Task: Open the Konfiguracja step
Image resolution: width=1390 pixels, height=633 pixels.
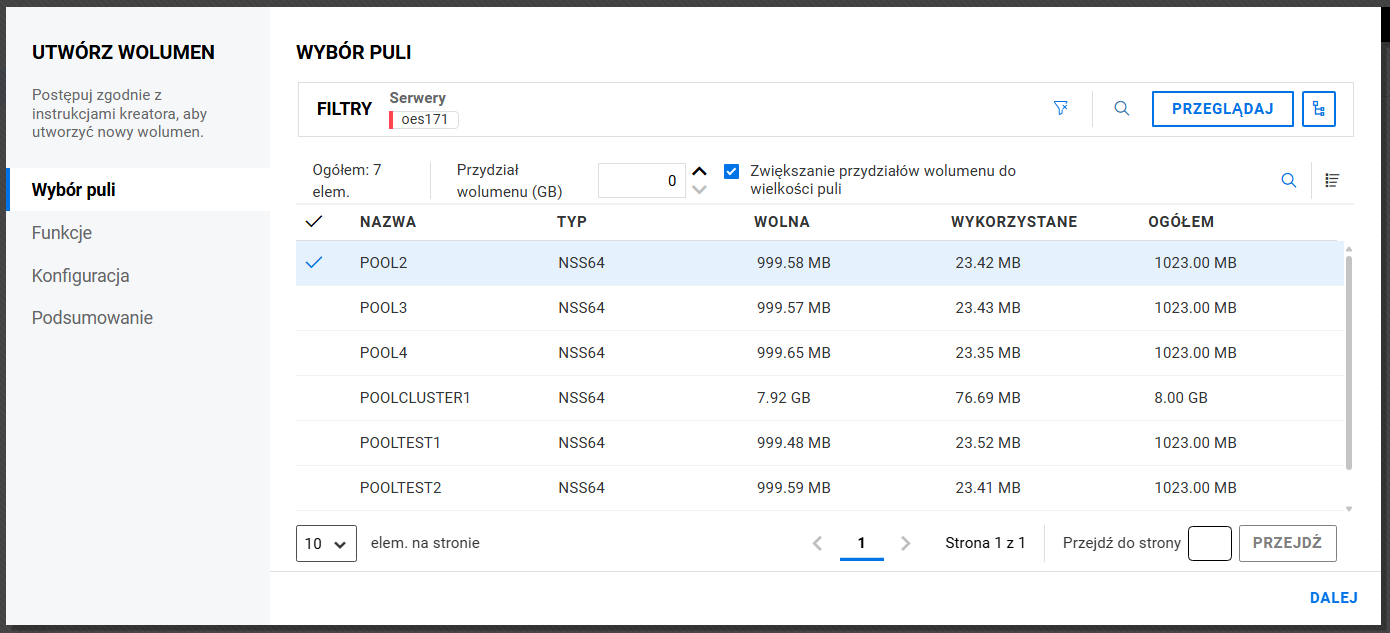Action: (x=80, y=276)
